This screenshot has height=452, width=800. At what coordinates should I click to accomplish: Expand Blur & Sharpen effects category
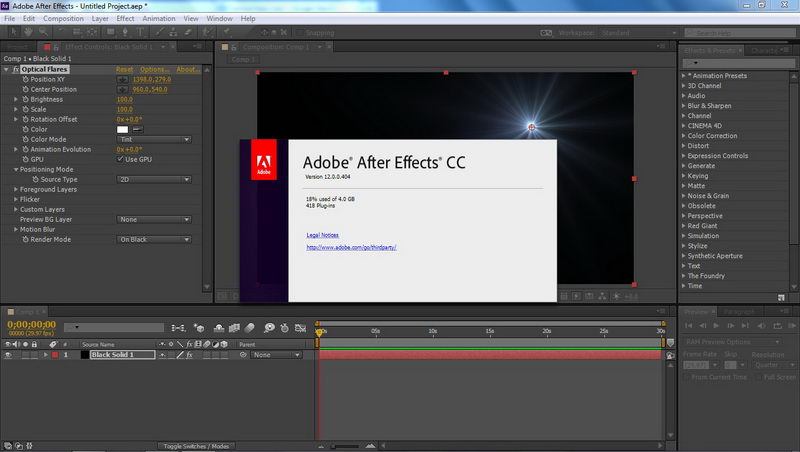point(684,106)
